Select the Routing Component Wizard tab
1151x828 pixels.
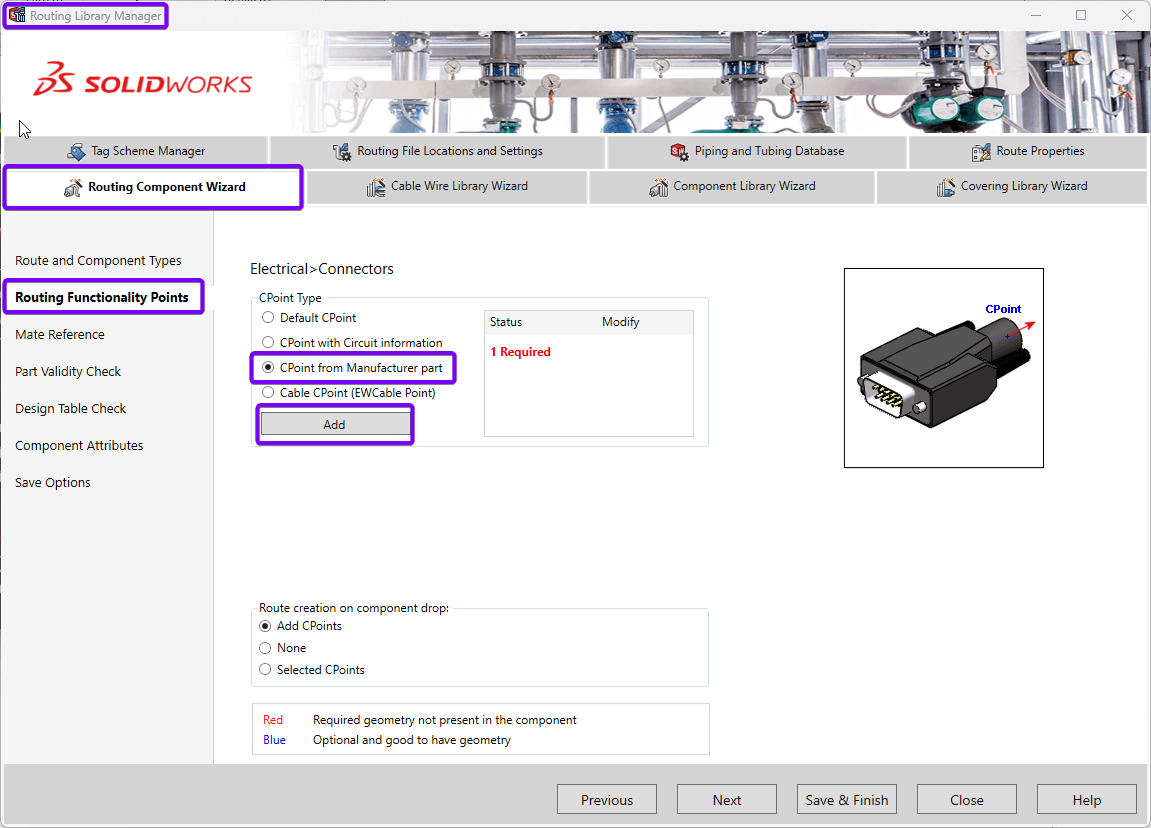pos(153,187)
